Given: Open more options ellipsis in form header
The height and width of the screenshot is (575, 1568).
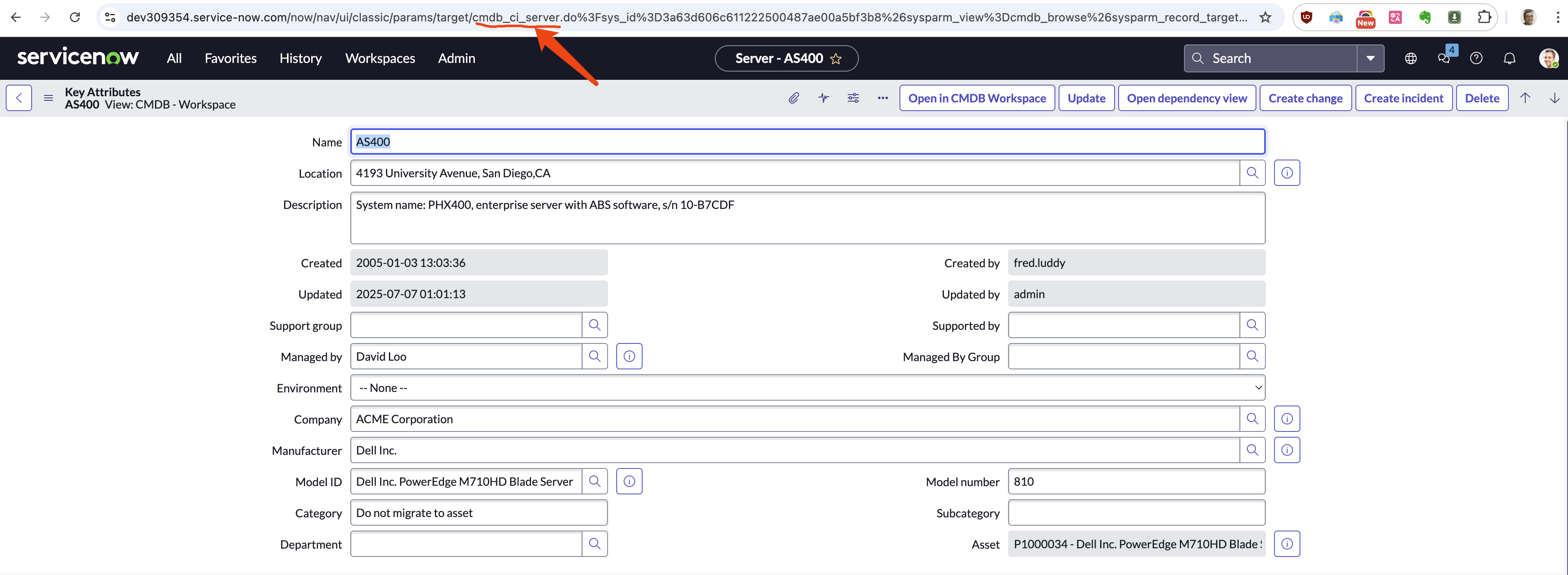Looking at the screenshot, I should point(882,98).
